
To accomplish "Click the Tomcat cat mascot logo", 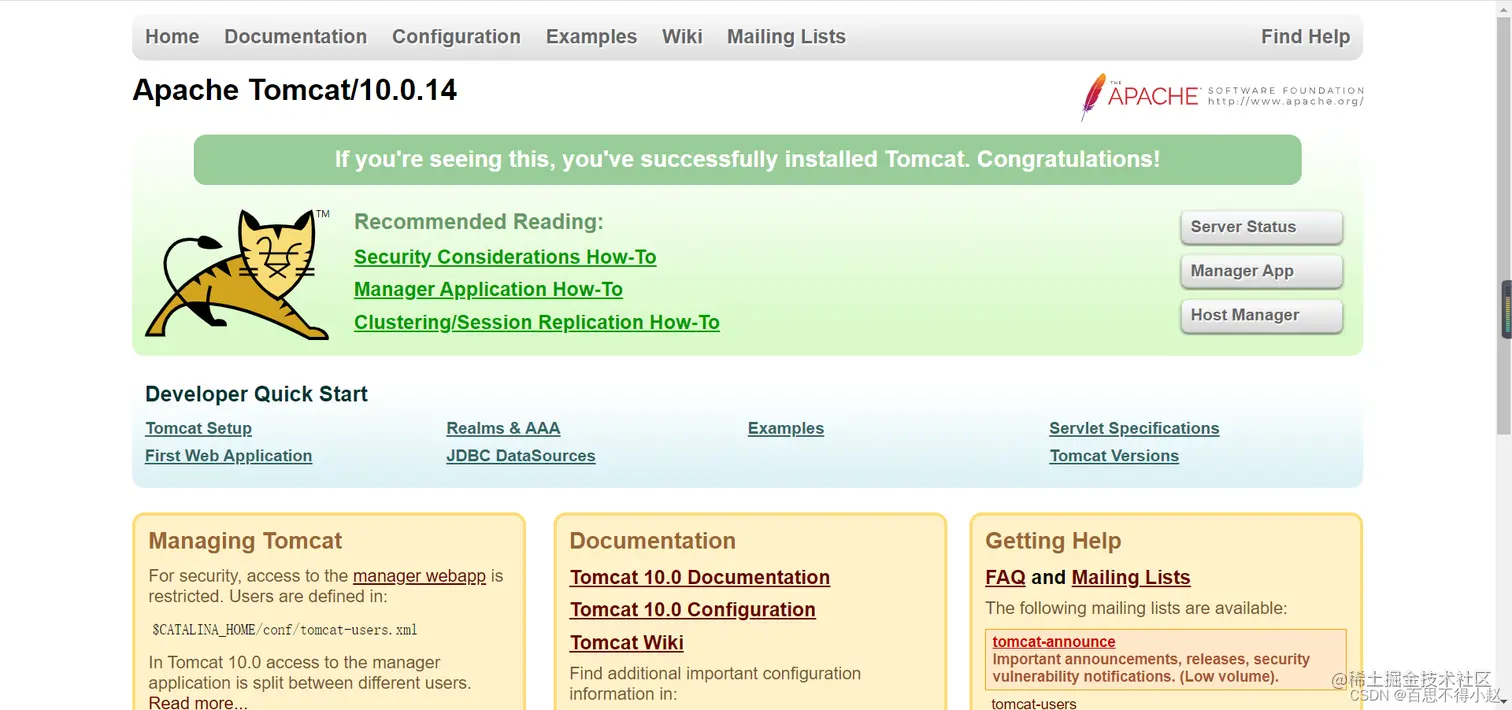I will [238, 274].
